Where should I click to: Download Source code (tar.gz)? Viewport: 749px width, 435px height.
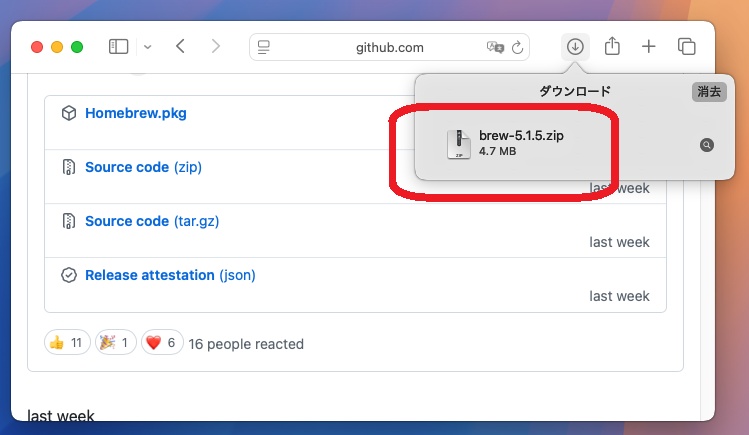coord(152,221)
